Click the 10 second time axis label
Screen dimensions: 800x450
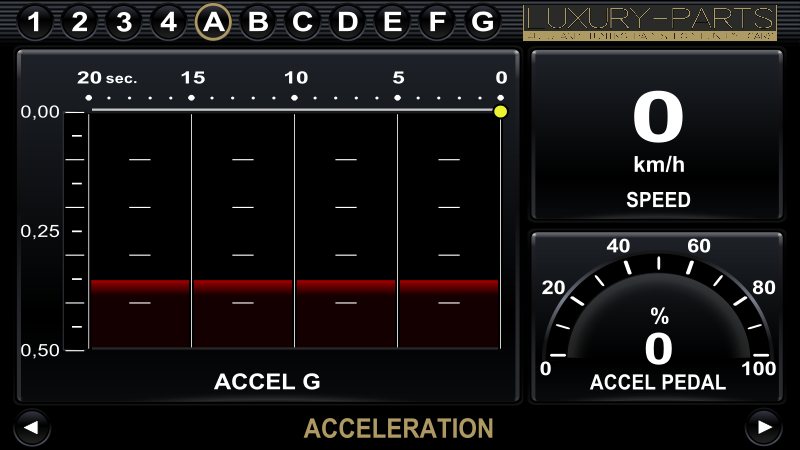pos(296,78)
